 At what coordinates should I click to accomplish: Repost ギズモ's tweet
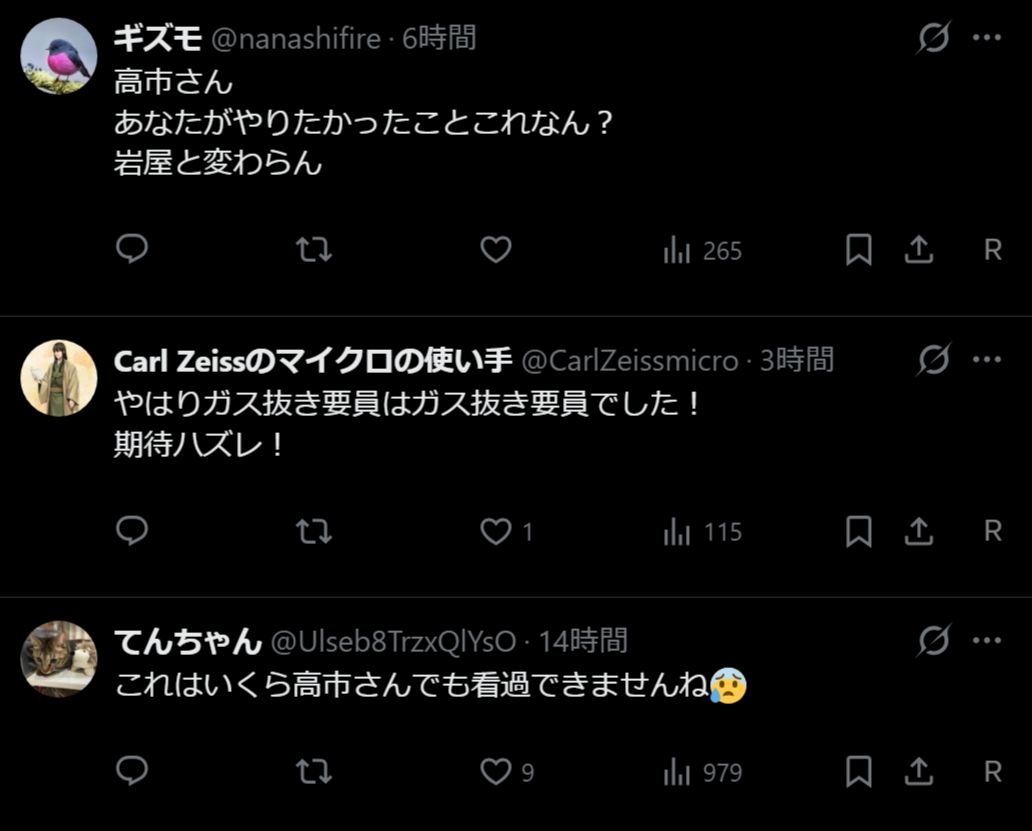[314, 249]
